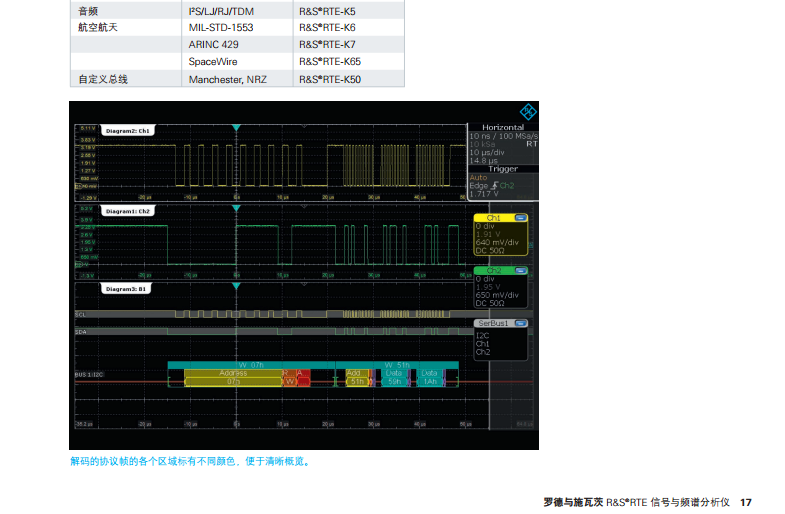
Task: Open the SerBus1 header
Action: click(493, 323)
